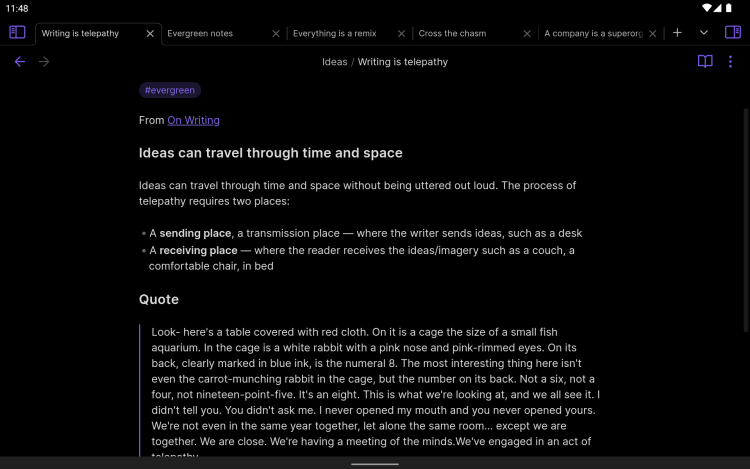Open a new tab with plus icon
750x469 pixels.
(x=677, y=33)
